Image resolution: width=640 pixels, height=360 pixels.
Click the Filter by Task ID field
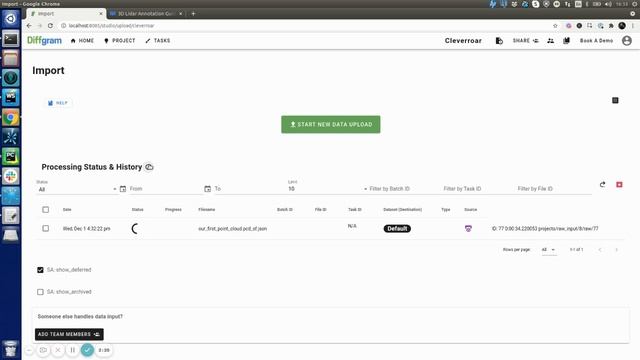pyautogui.click(x=478, y=189)
